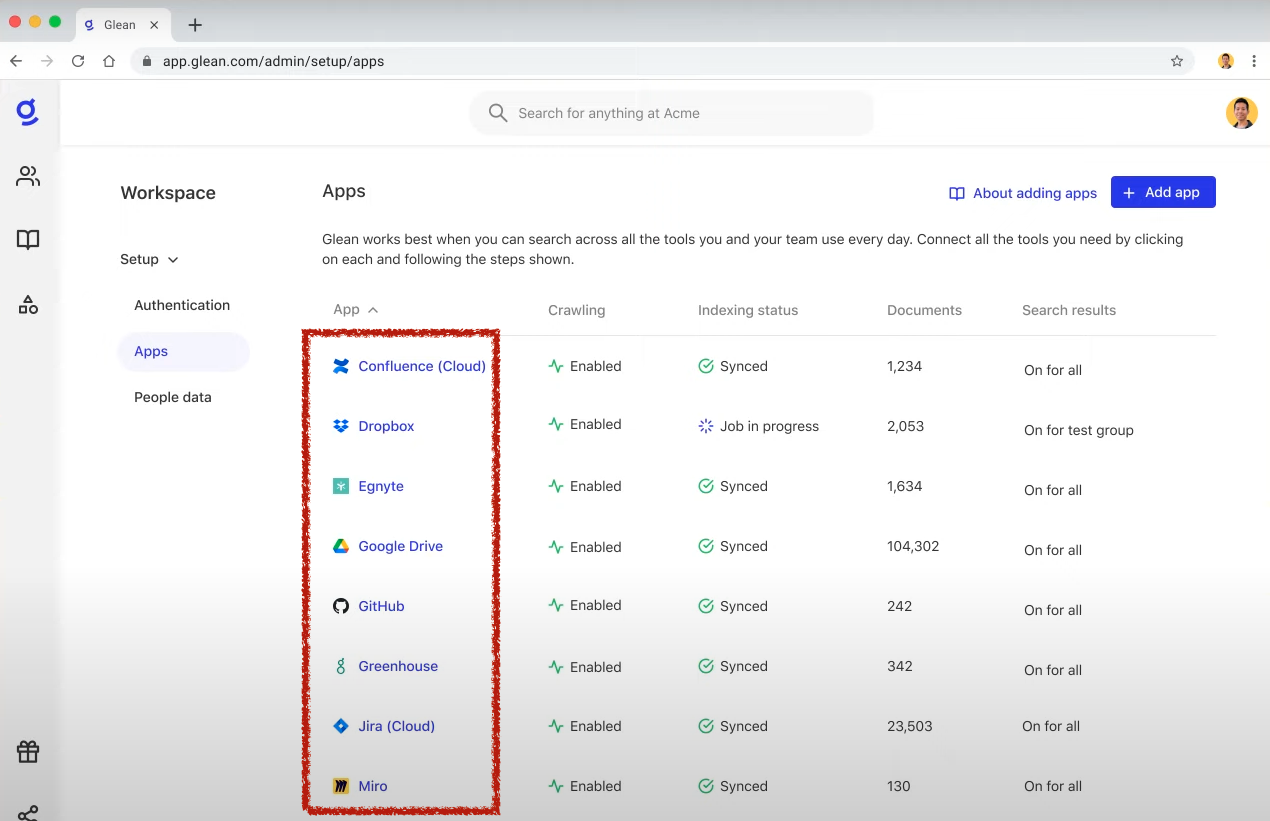Click the Miro Enabled crawling status
1270x821 pixels.
[x=596, y=786]
